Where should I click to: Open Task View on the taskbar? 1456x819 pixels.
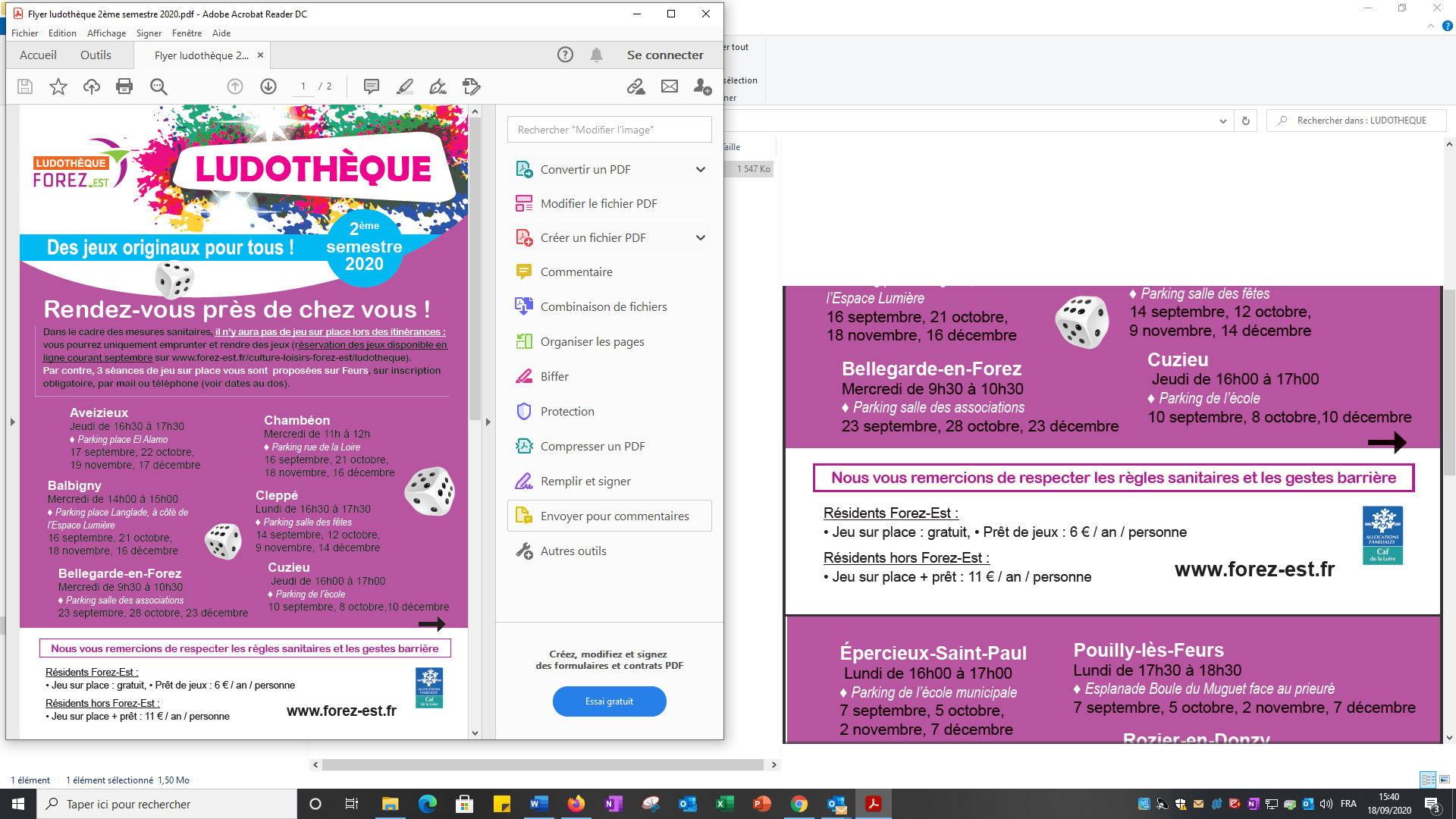pyautogui.click(x=352, y=804)
